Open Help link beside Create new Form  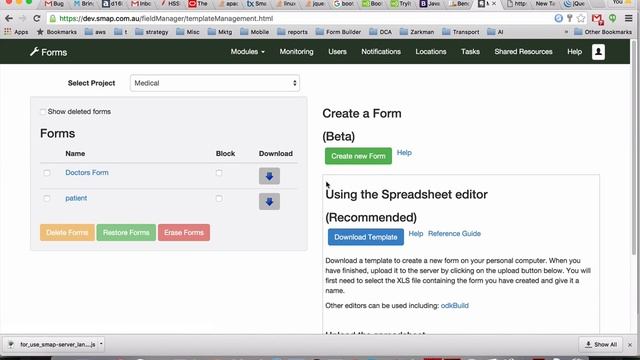tap(404, 153)
